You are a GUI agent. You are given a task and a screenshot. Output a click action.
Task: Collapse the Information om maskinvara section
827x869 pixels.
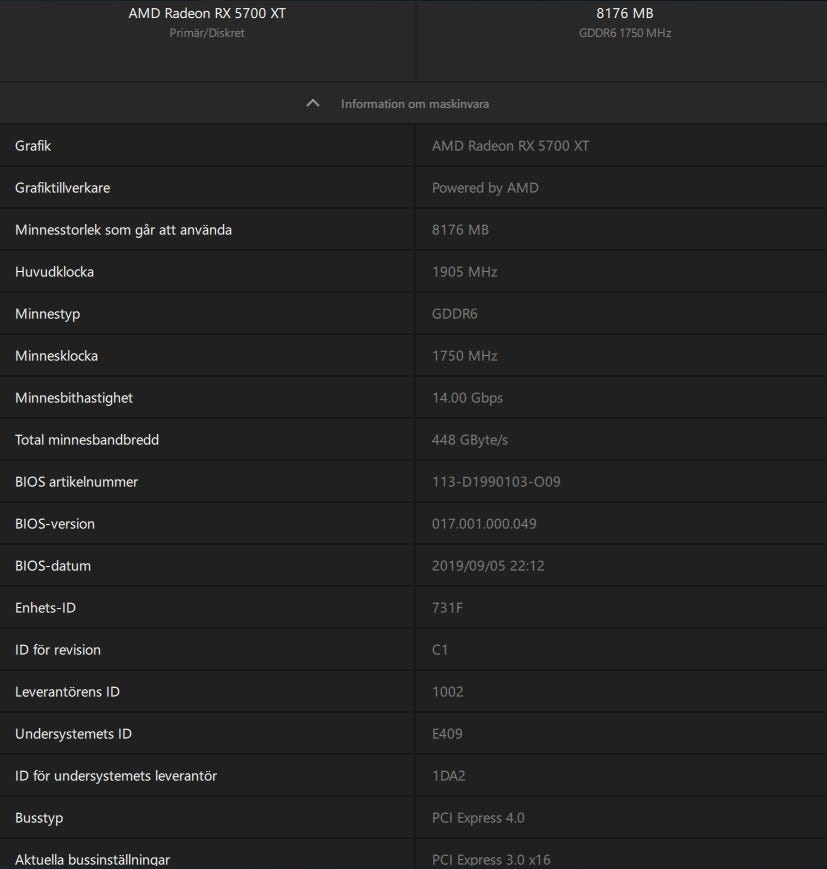(414, 104)
